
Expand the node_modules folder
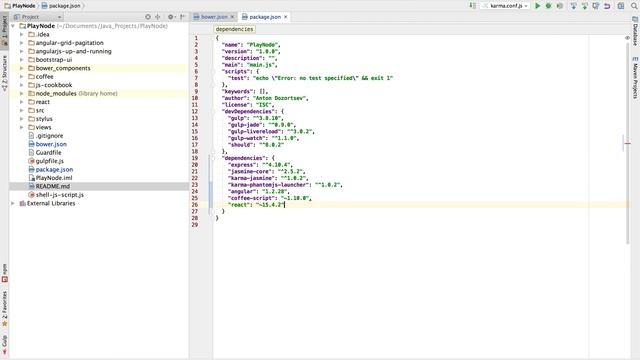tap(22, 93)
